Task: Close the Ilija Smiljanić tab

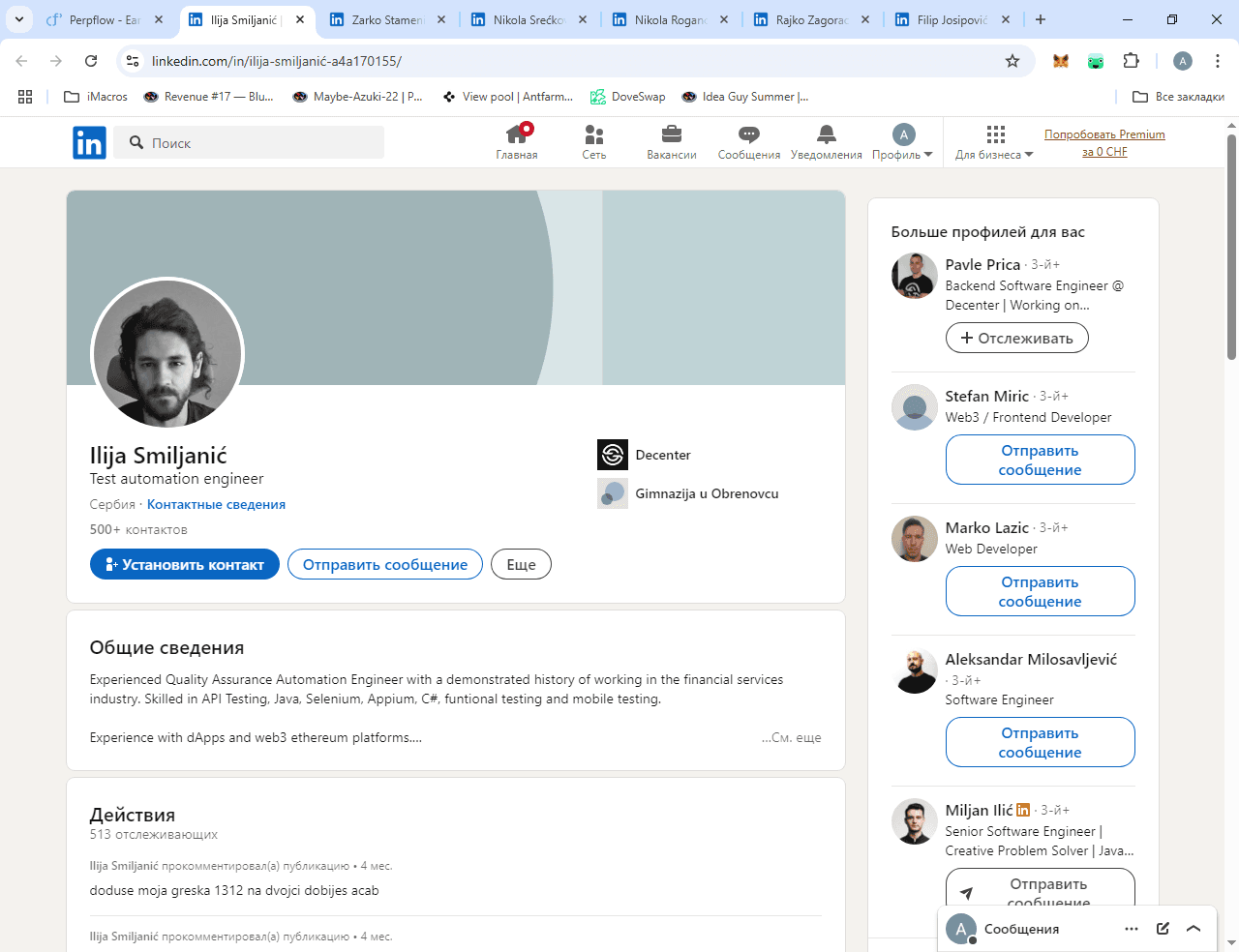Action: tap(300, 19)
